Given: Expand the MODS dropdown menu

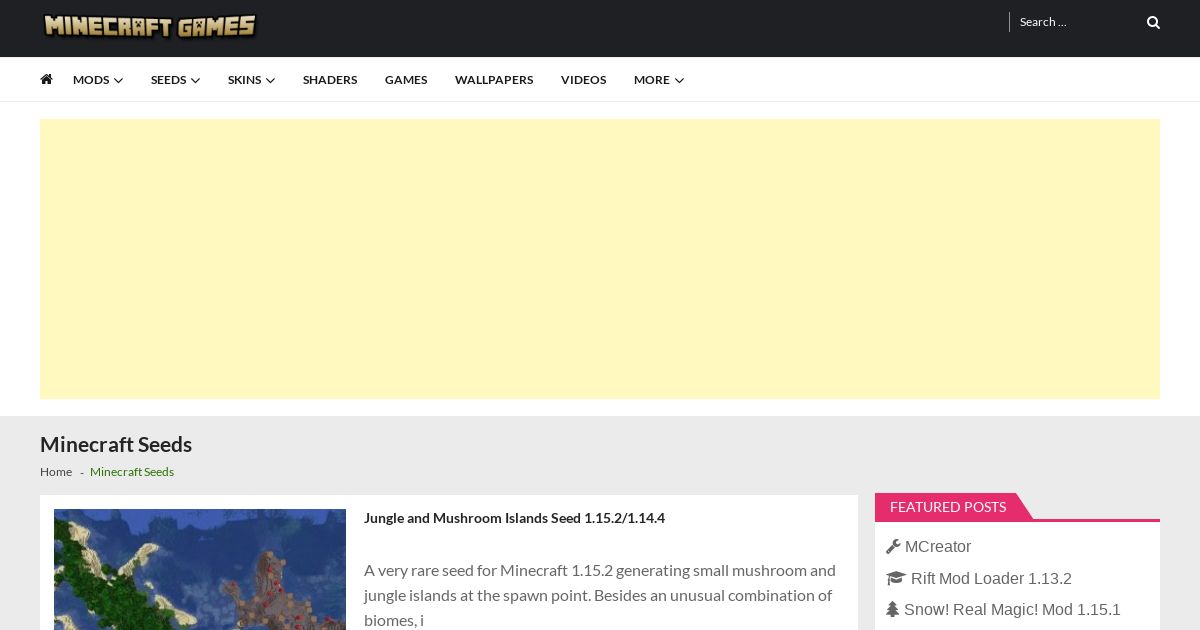Looking at the screenshot, I should tap(98, 80).
